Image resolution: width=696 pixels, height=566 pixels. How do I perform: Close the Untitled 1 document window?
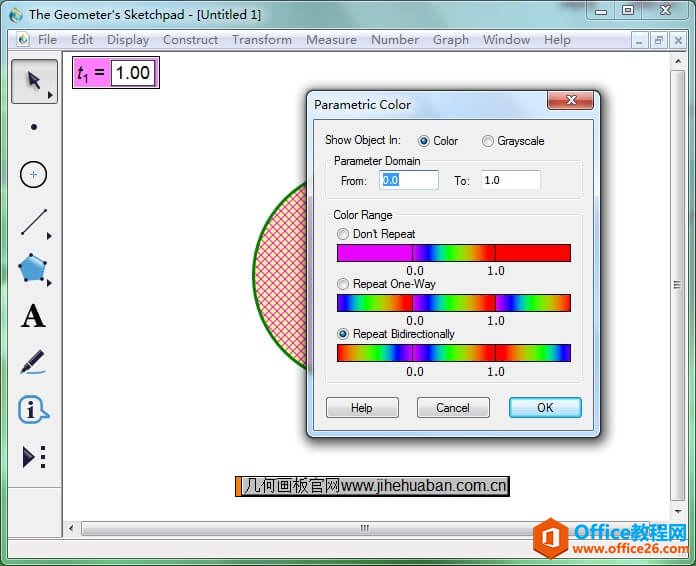coord(678,41)
